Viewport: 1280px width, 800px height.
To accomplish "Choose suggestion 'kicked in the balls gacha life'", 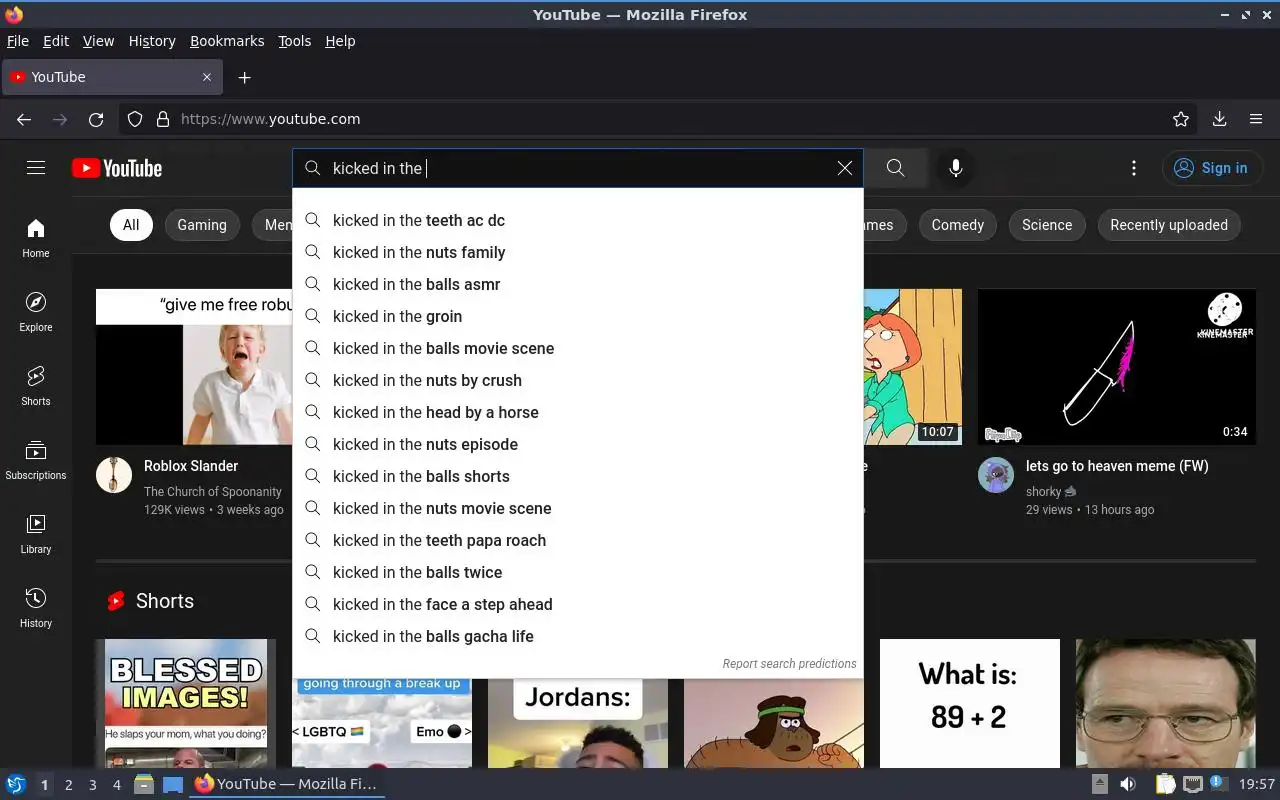I will point(578,636).
